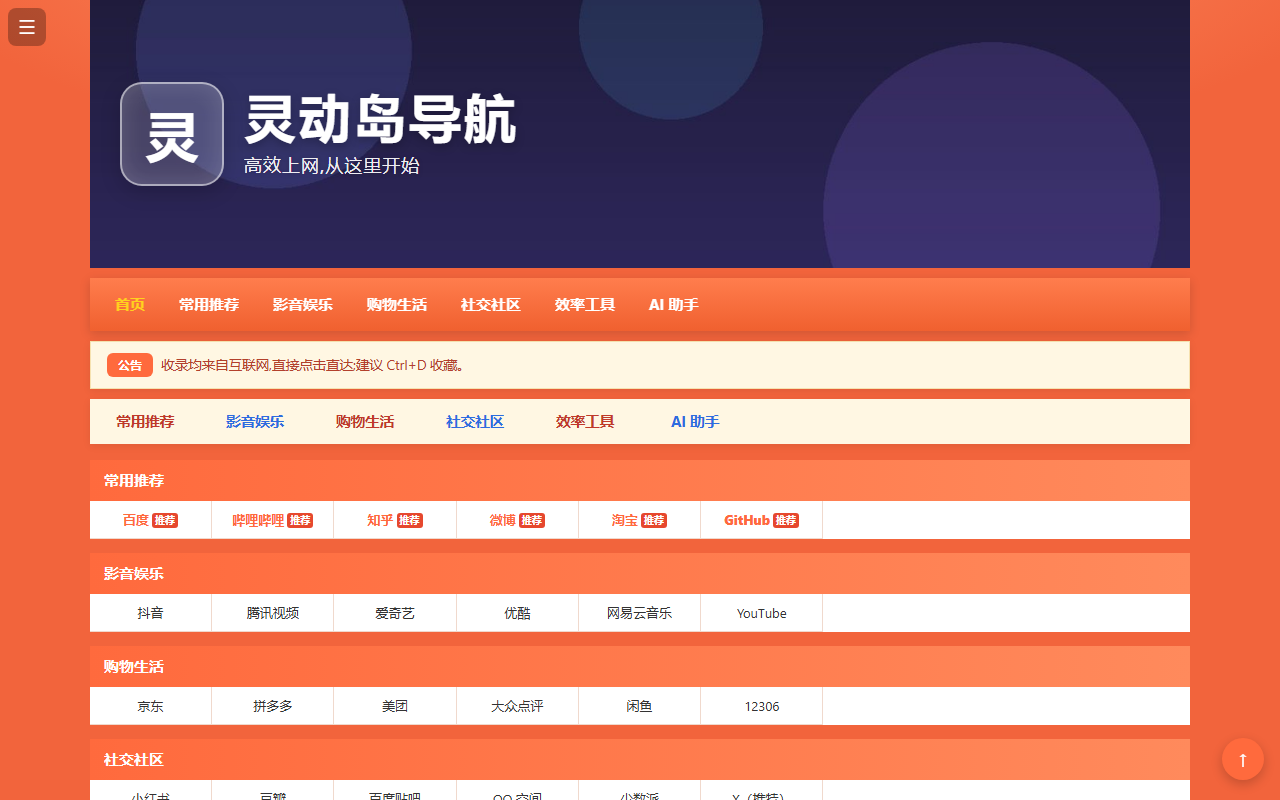Select AI 助手 in the orange navigation bar
This screenshot has width=1280, height=800.
674,304
